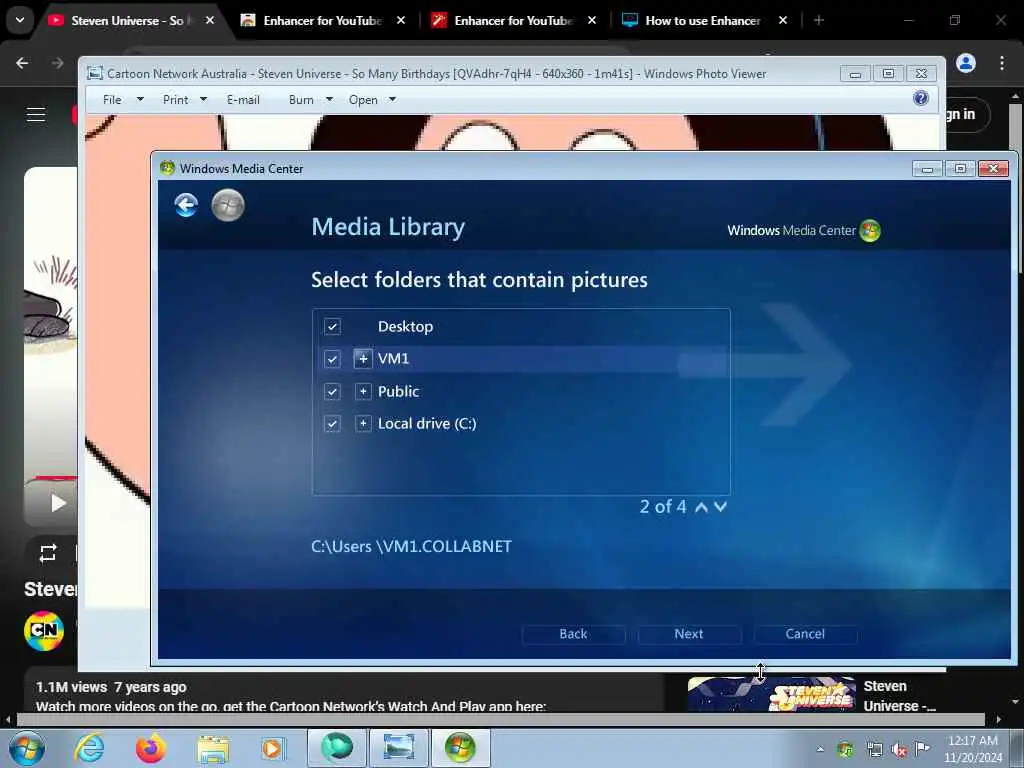Open Windows Start menu orb
The image size is (1024, 768).
[x=27, y=748]
